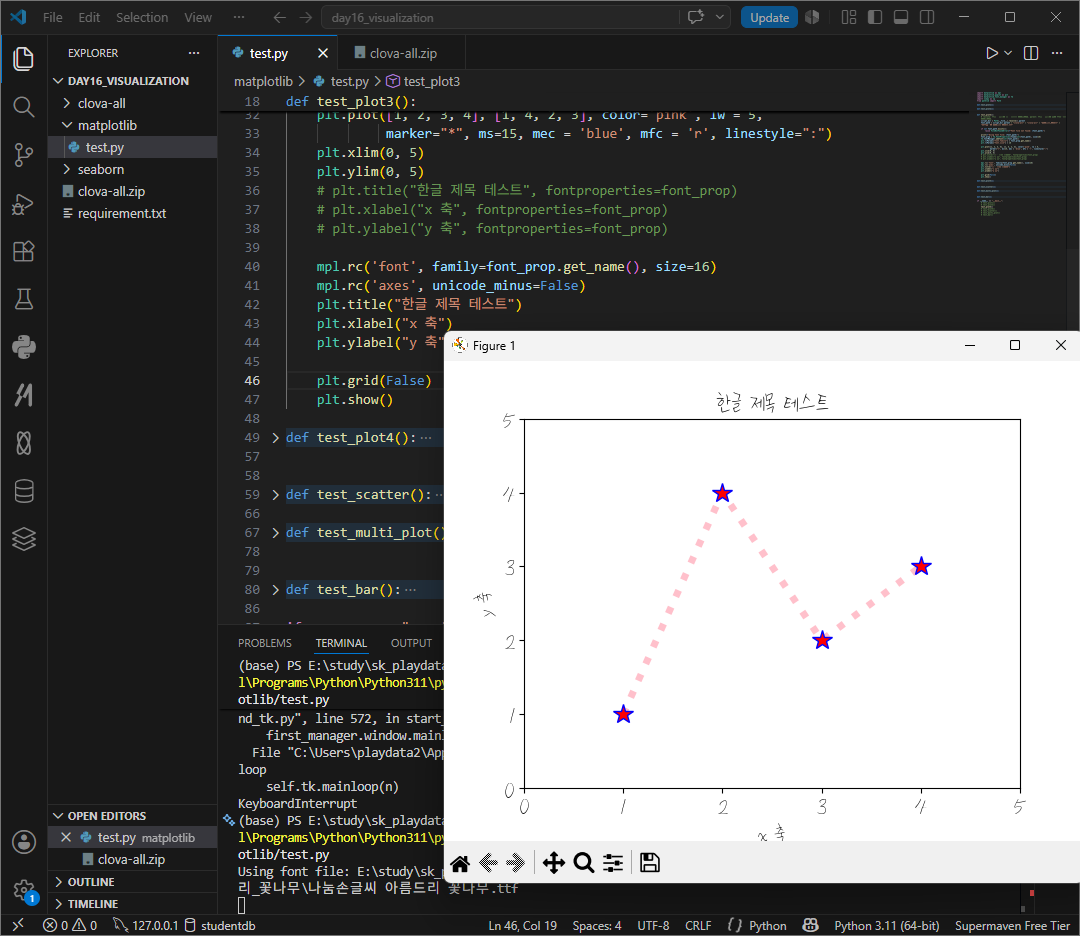
Task: Open editor More Actions ellipsis
Action: (1057, 53)
